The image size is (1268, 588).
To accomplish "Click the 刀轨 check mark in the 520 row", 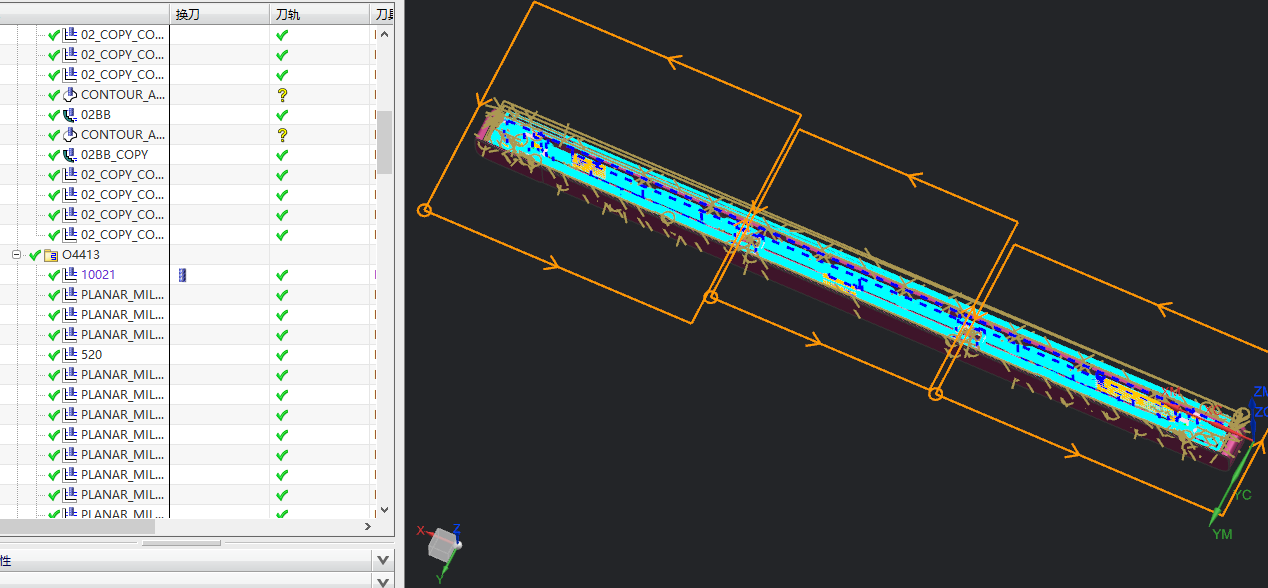I will (x=282, y=355).
